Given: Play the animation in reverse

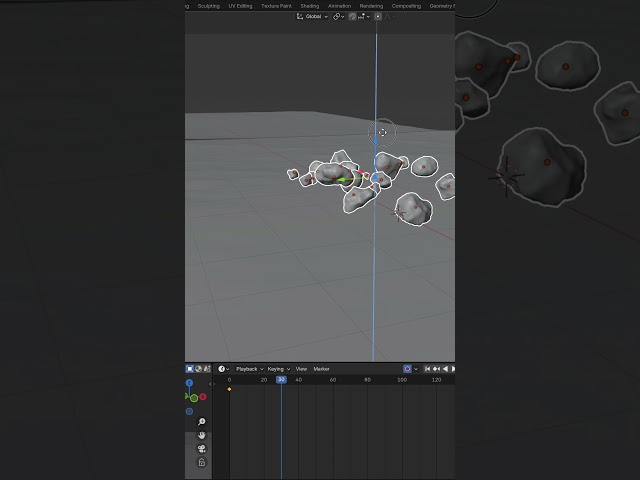Looking at the screenshot, I should [x=445, y=369].
